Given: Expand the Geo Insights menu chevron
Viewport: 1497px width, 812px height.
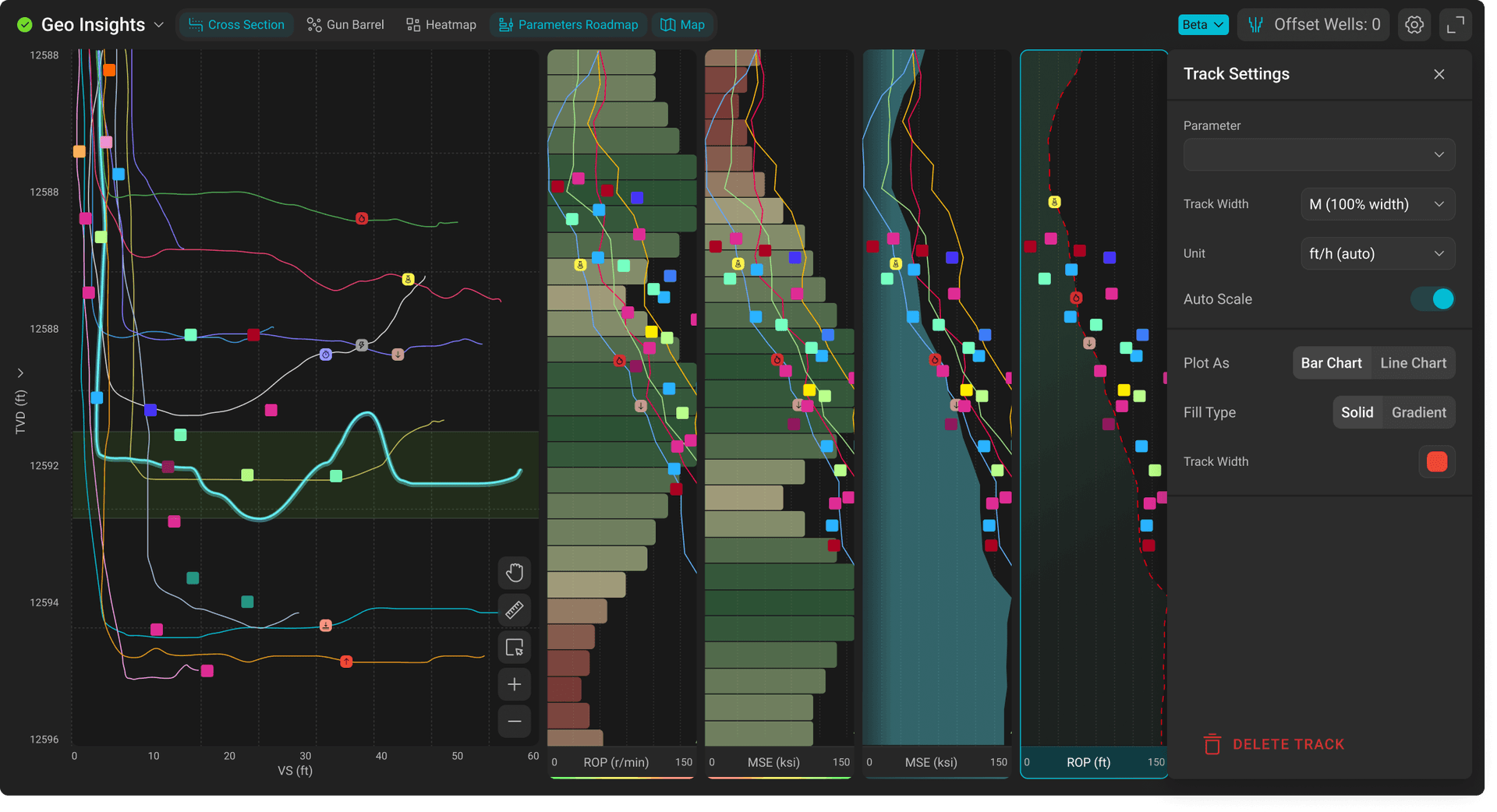Looking at the screenshot, I should [x=159, y=25].
